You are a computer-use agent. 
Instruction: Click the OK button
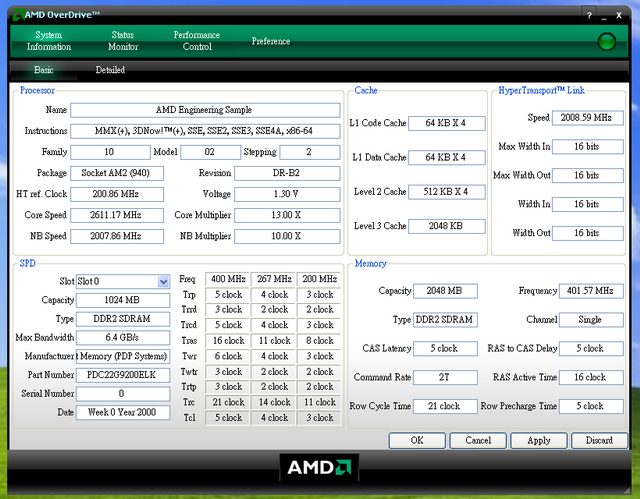tap(417, 440)
